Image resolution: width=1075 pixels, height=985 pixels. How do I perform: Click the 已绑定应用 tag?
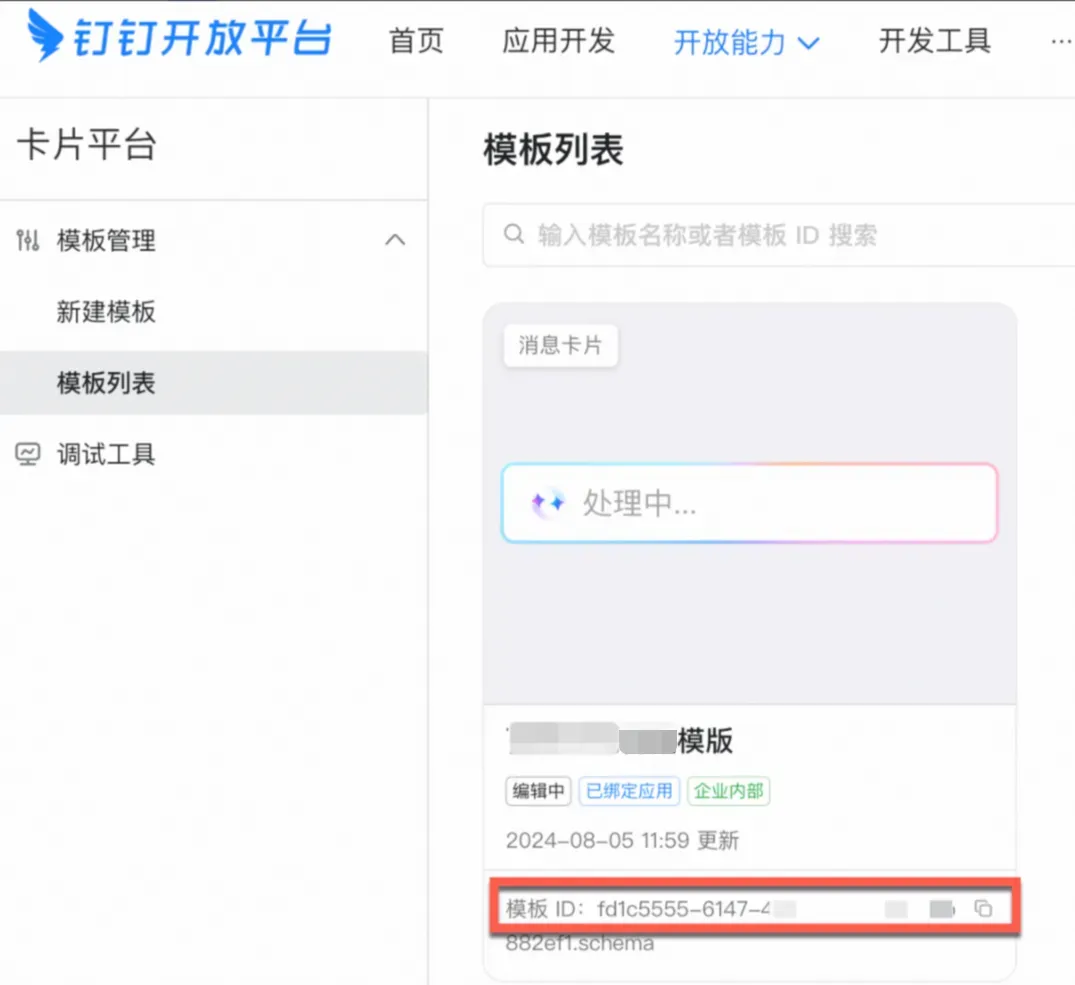coord(629,791)
